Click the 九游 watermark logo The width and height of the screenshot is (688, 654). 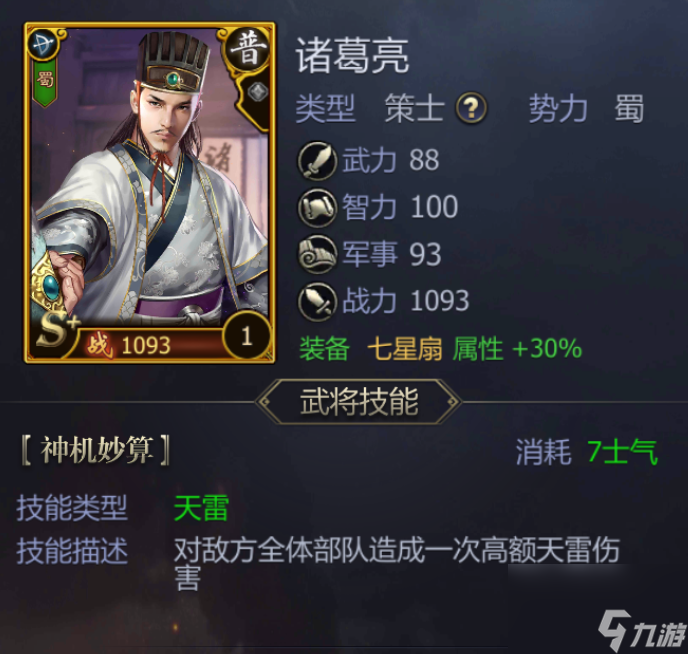641,630
